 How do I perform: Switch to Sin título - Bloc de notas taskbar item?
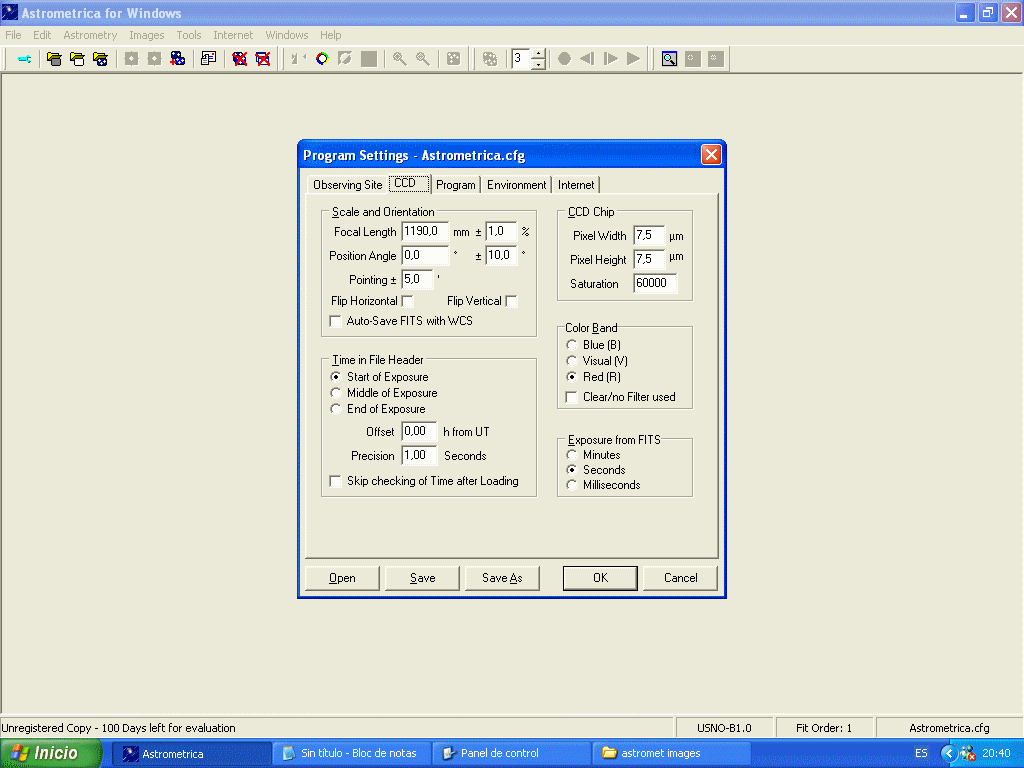pos(351,754)
